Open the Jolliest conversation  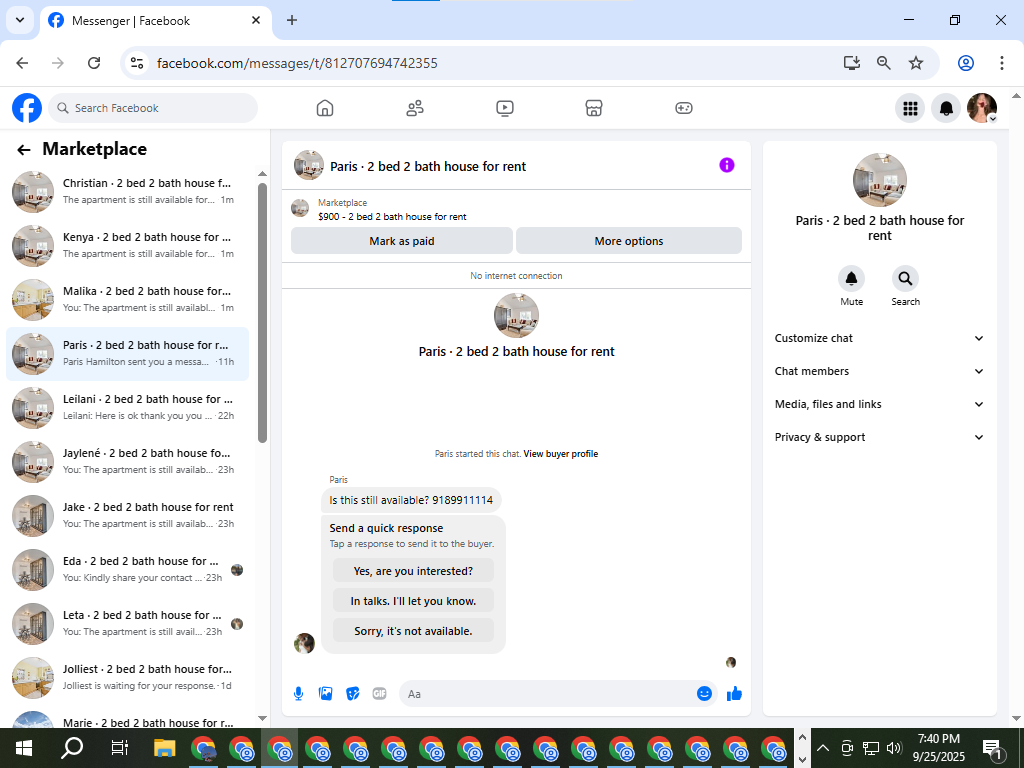point(127,678)
